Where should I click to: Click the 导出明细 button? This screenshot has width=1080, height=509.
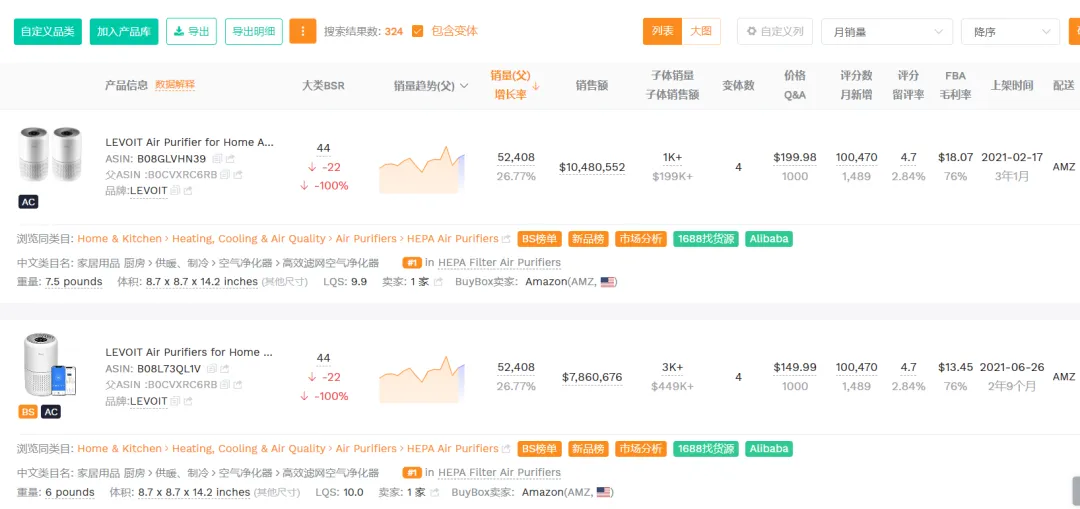253,32
